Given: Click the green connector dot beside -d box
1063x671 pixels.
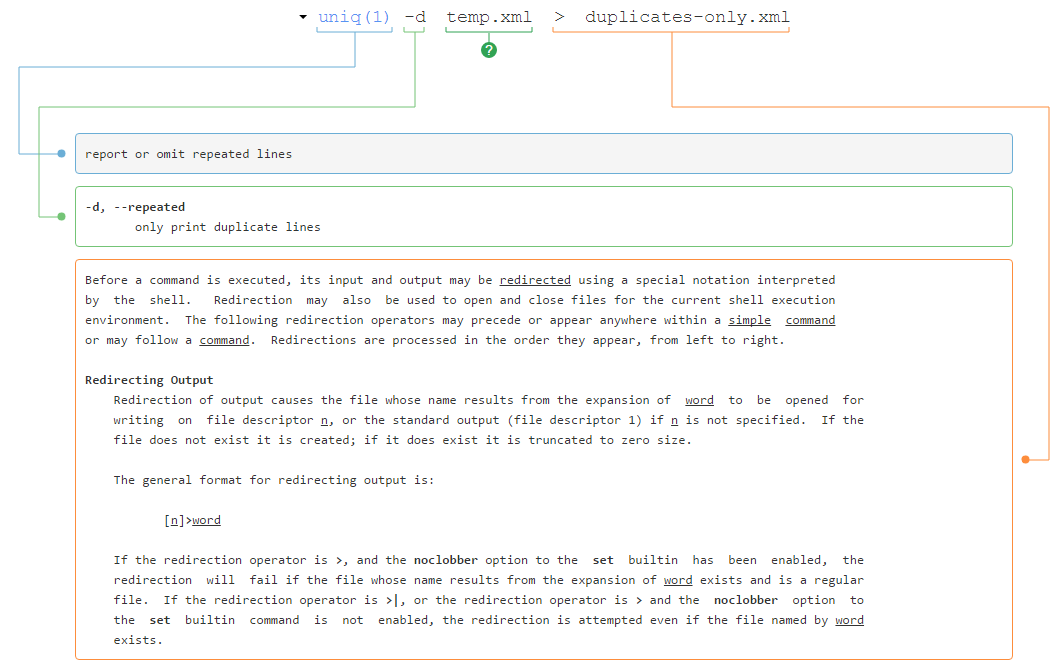Looking at the screenshot, I should point(61,216).
